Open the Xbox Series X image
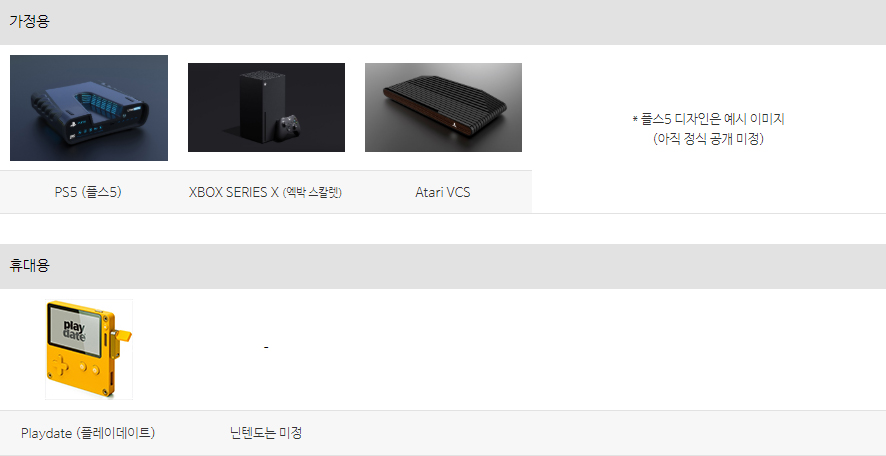This screenshot has width=886, height=456. [266, 107]
